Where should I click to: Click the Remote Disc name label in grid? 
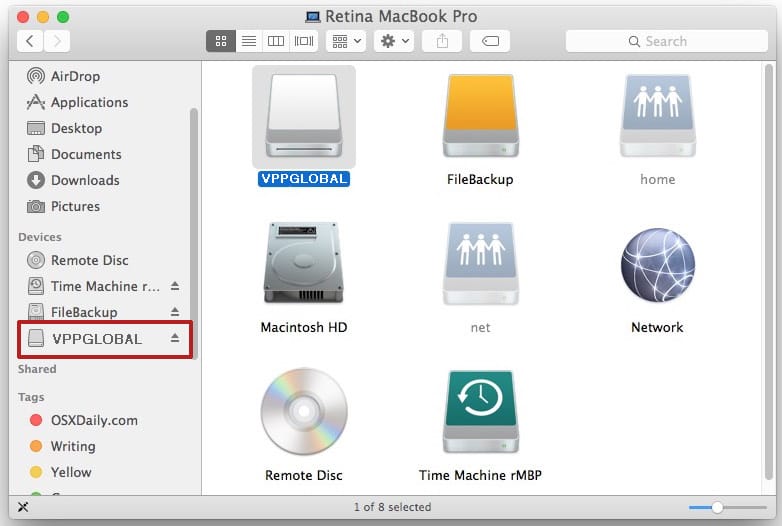[304, 475]
